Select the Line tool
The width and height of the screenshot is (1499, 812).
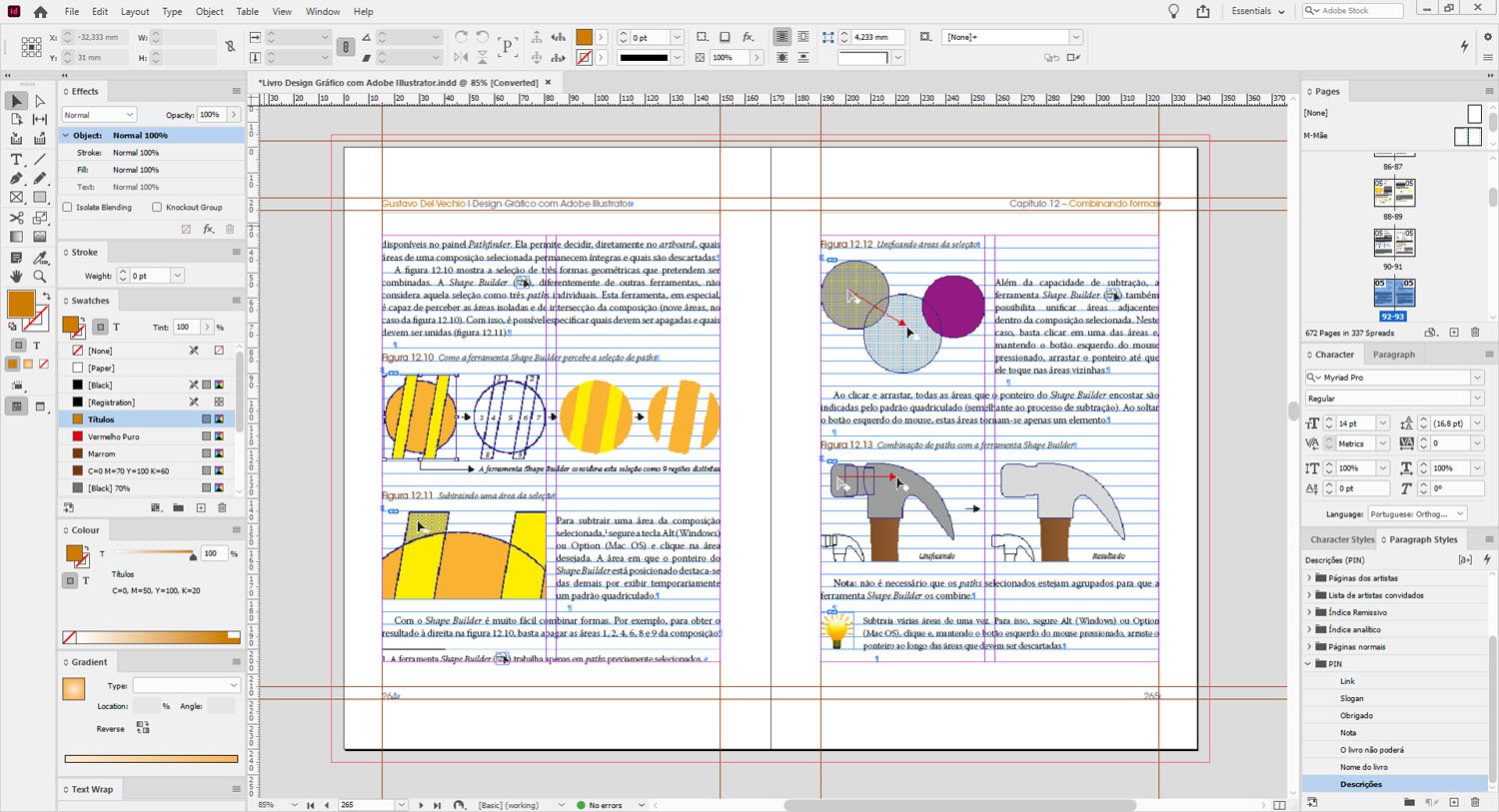click(40, 160)
